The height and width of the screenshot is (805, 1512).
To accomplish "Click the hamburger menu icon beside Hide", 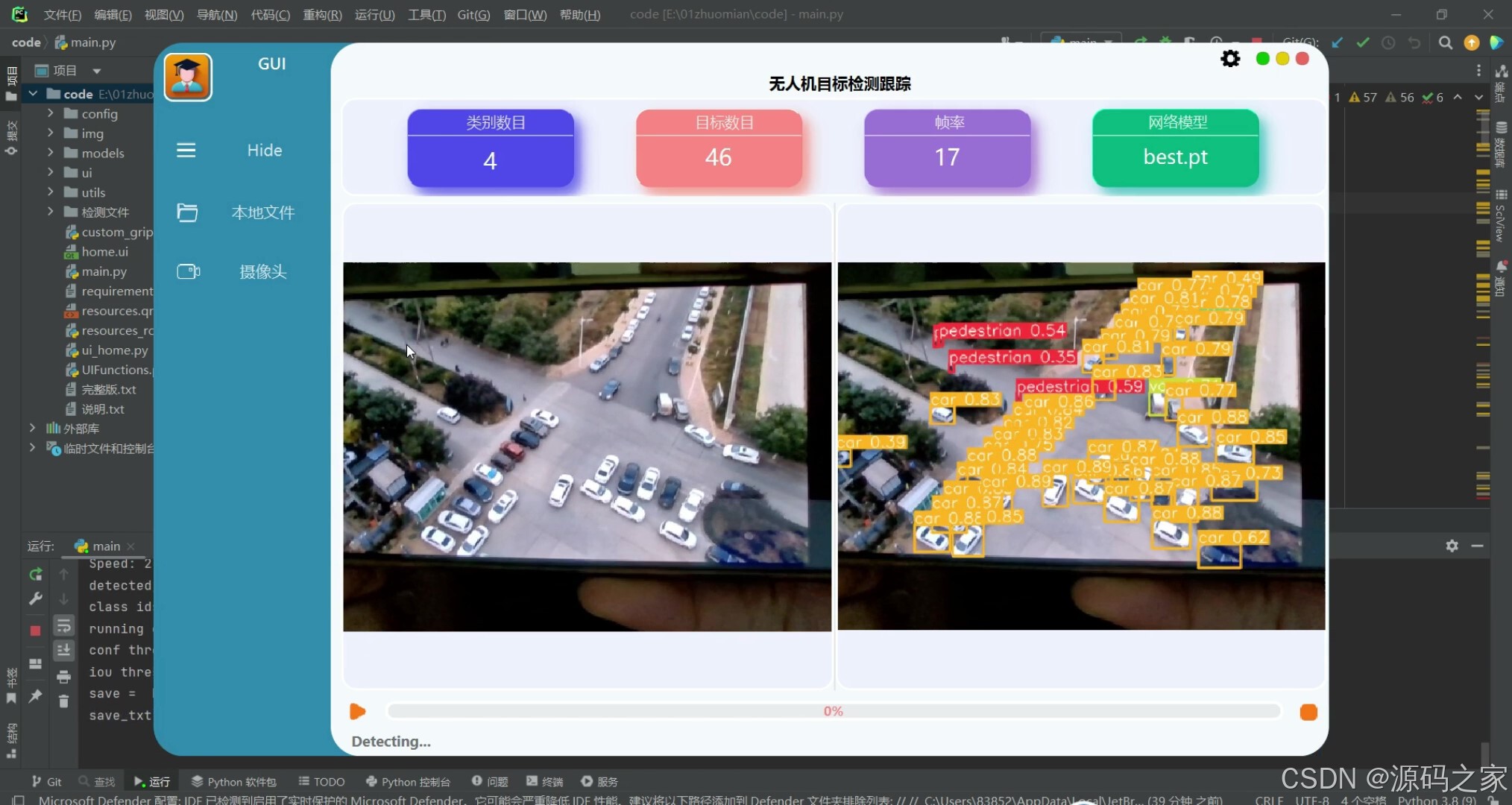I will tap(186, 151).
